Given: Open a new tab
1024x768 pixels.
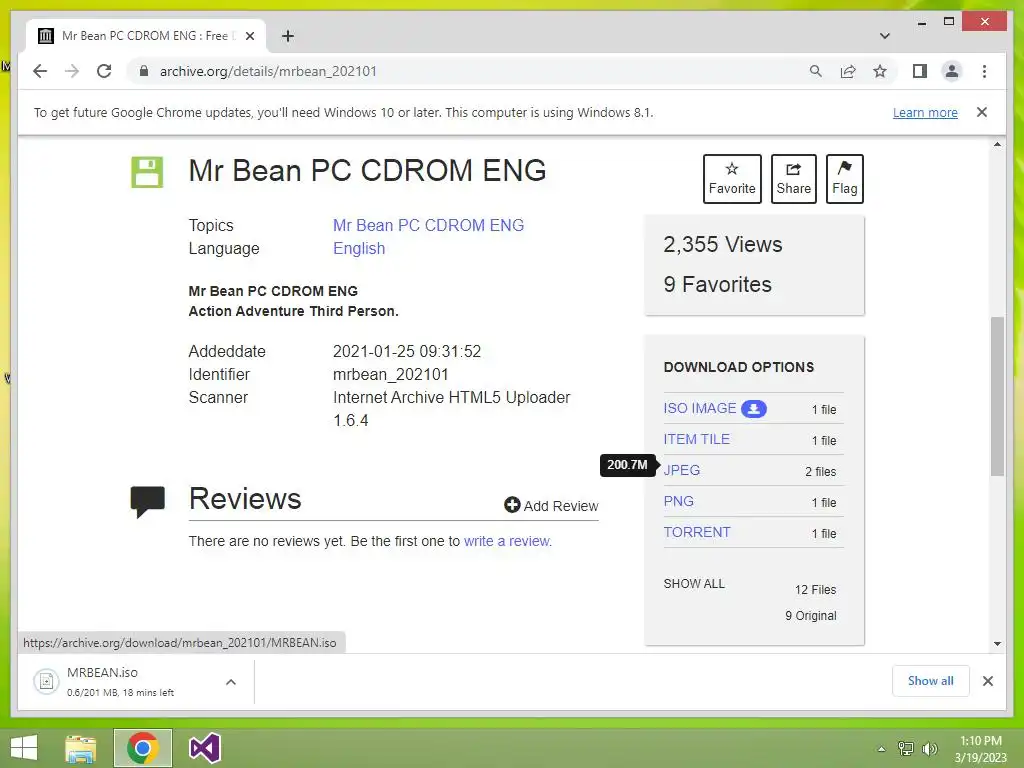Looking at the screenshot, I should [x=287, y=36].
